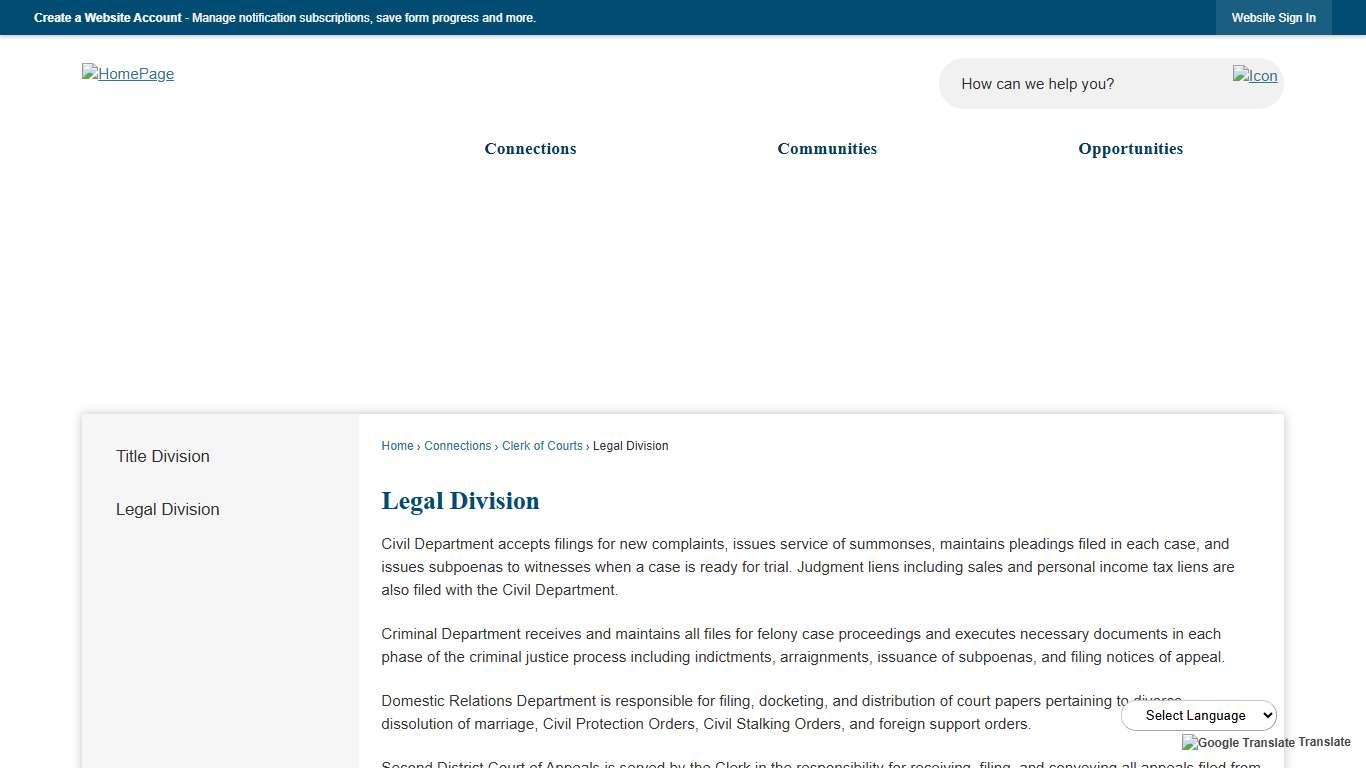The image size is (1366, 768).
Task: Click the Create a Website Account link
Action: tap(107, 17)
